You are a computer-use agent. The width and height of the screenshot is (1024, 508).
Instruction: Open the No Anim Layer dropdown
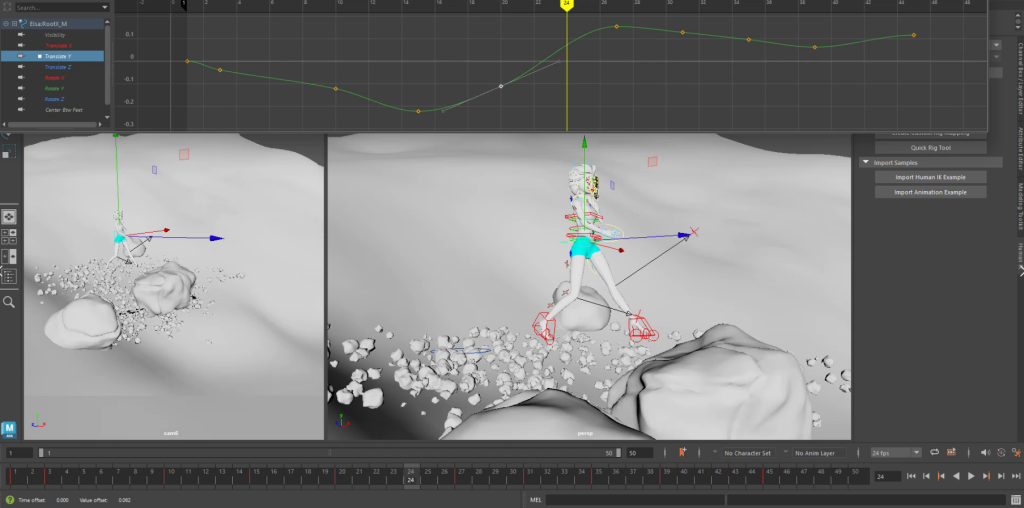click(819, 452)
